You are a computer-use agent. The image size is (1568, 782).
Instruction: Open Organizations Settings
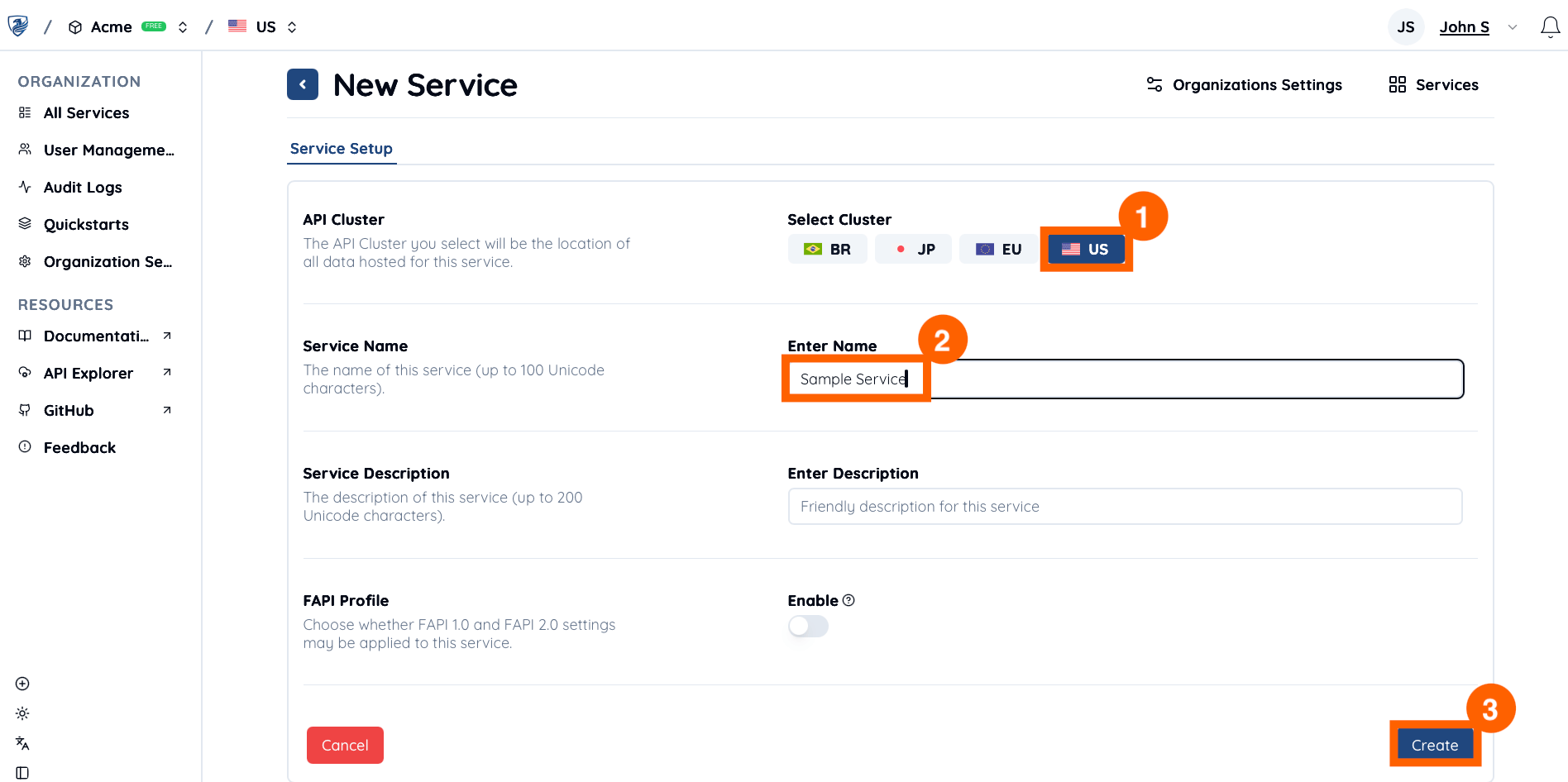pyautogui.click(x=1244, y=84)
